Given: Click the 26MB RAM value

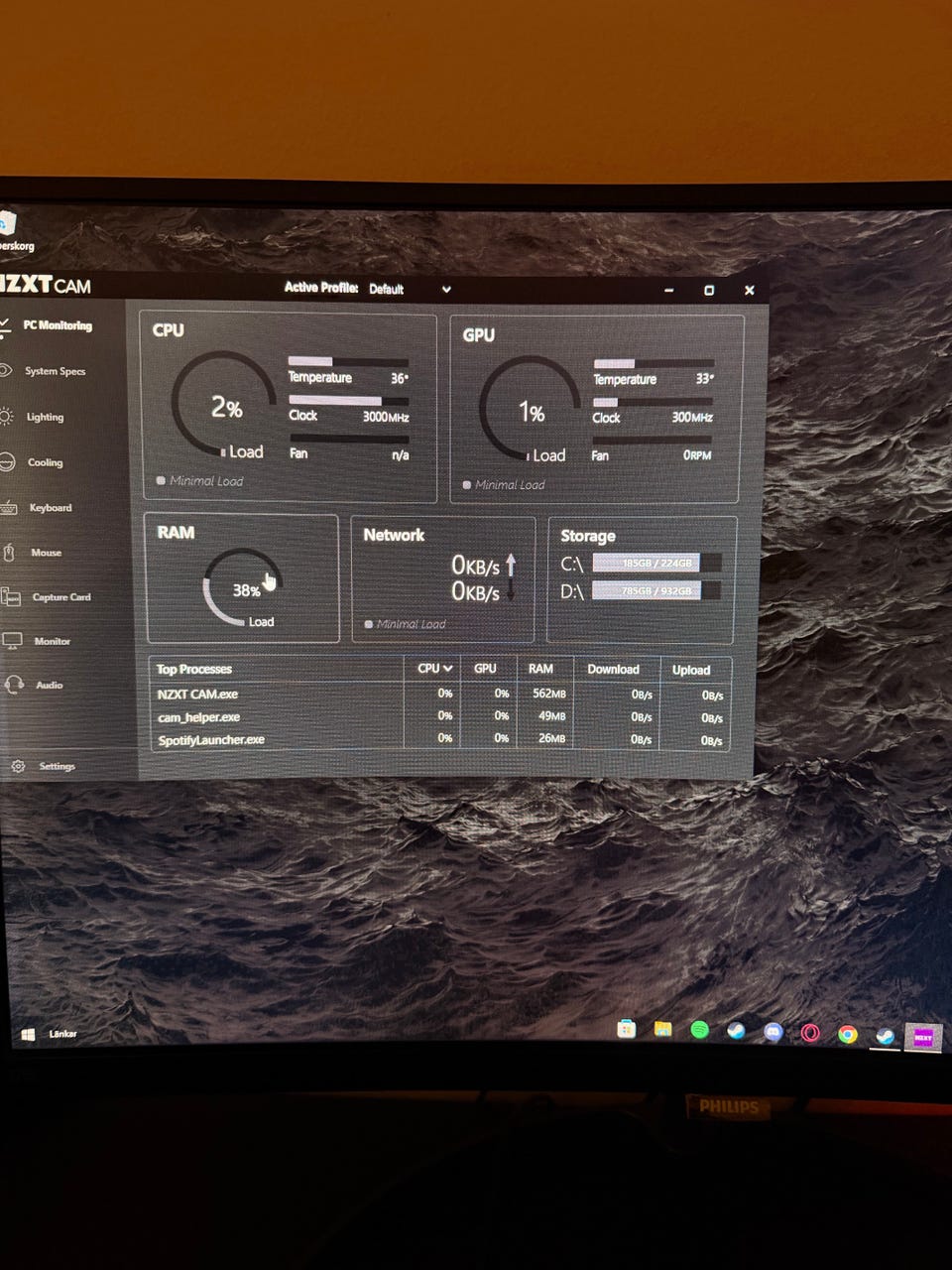Looking at the screenshot, I should tap(551, 738).
